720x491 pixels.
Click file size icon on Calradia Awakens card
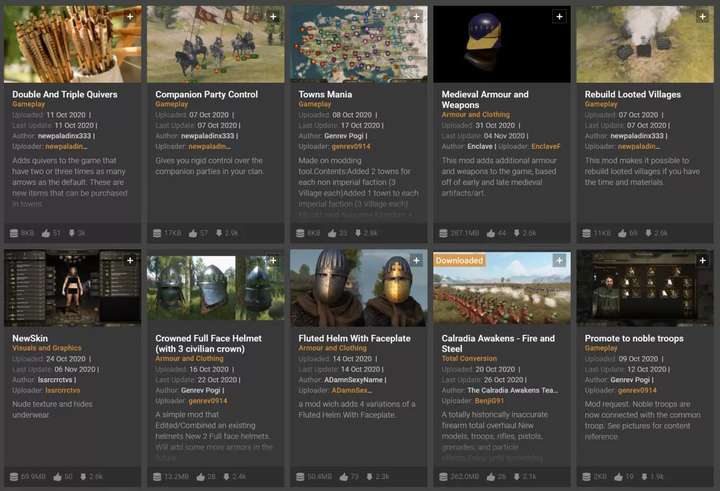pos(444,477)
